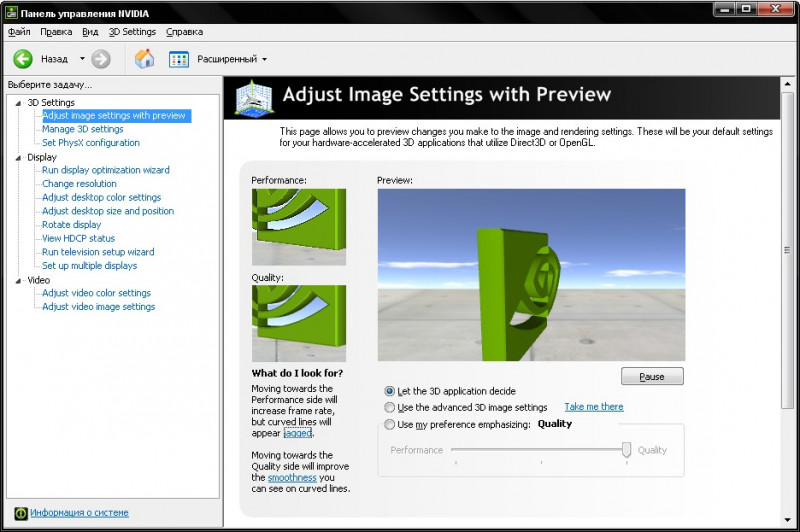
Task: Open the Расширенный view dropdown
Action: [x=232, y=59]
